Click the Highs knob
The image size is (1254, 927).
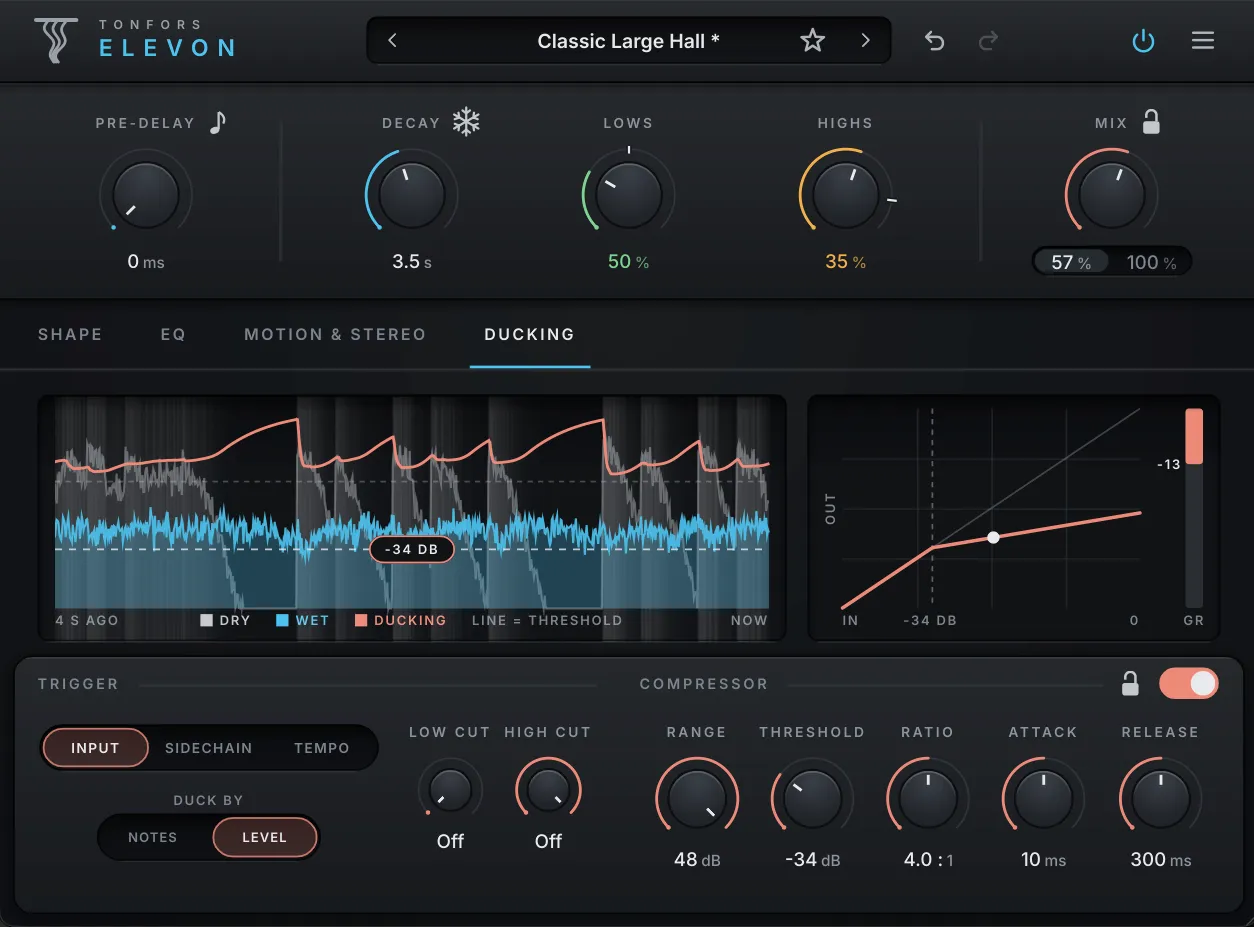pyautogui.click(x=845, y=195)
